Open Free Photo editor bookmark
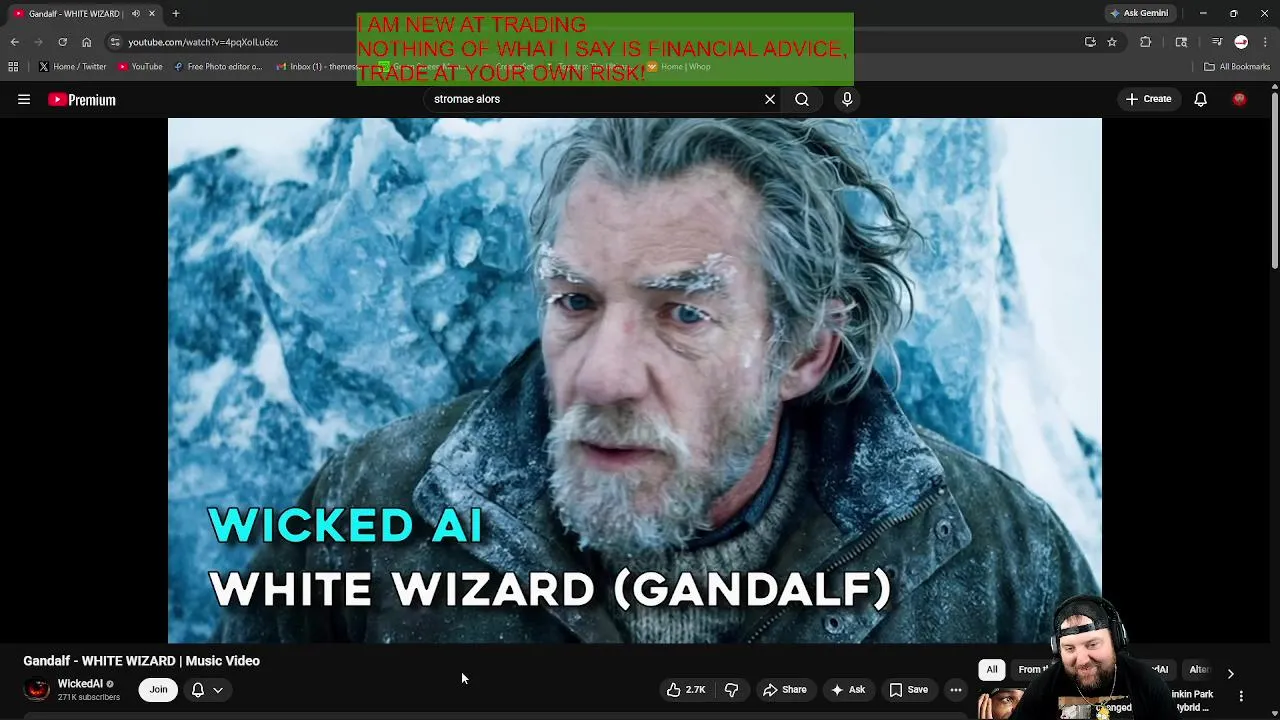This screenshot has height=720, width=1280. point(218,67)
